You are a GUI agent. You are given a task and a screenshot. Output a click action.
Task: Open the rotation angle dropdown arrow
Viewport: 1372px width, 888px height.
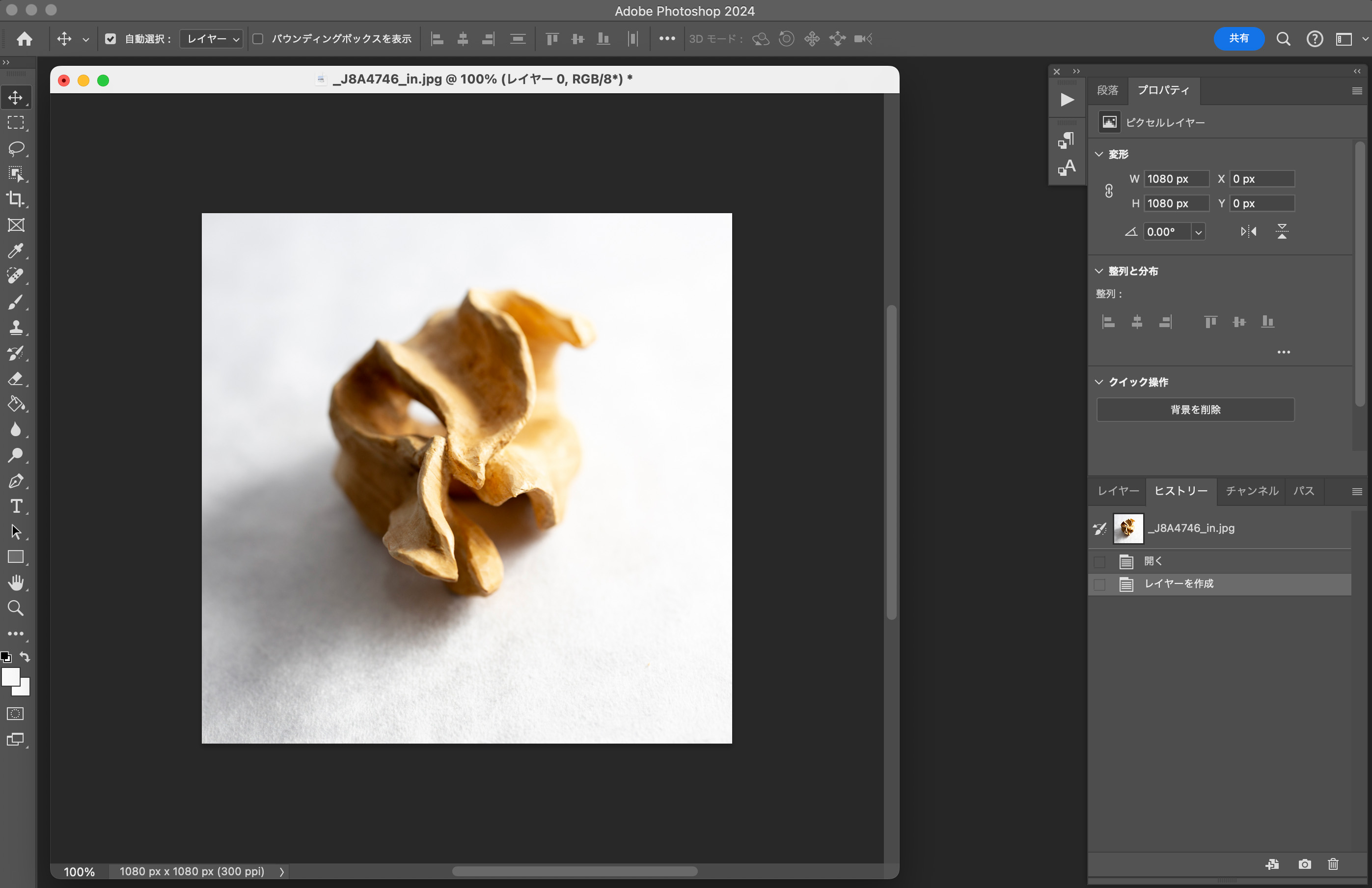point(1199,232)
